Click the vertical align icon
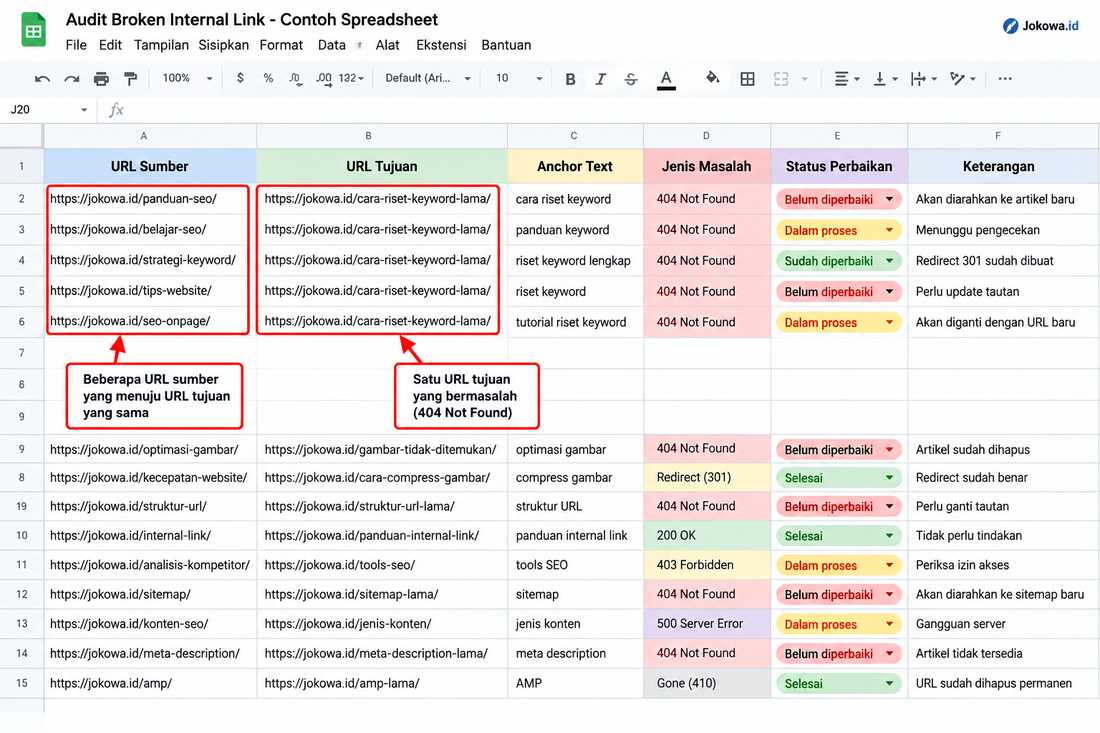Screen dimensions: 1100x733 click(879, 79)
